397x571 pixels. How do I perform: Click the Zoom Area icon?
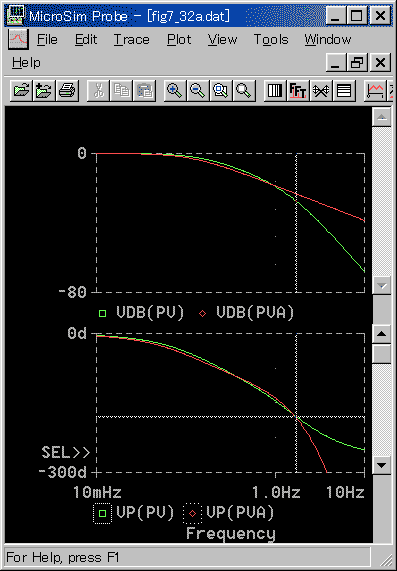pyautogui.click(x=221, y=90)
